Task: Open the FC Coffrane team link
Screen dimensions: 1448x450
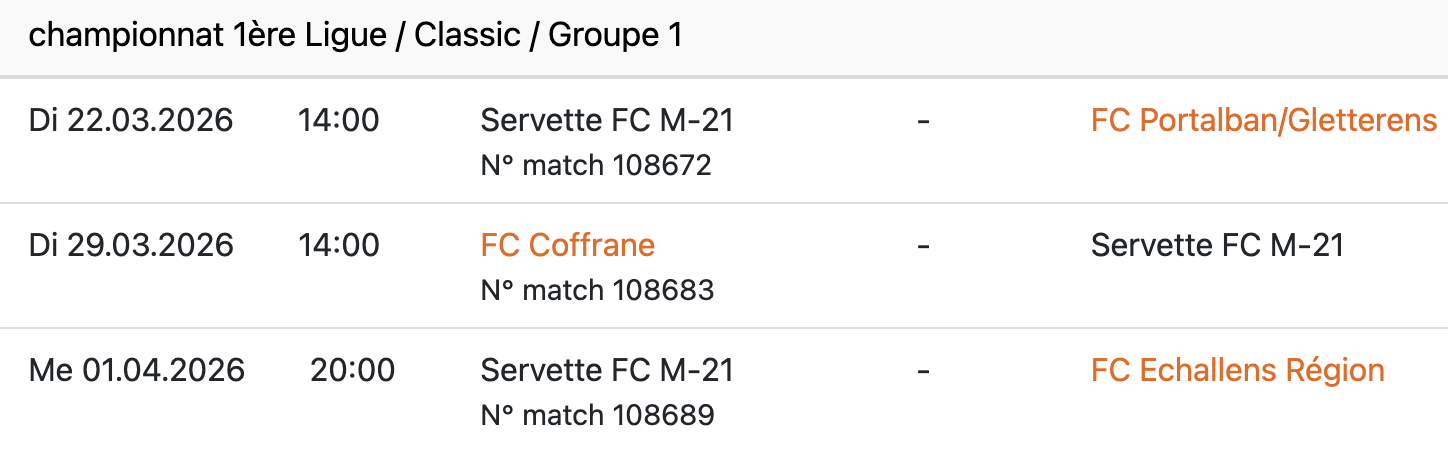Action: tap(567, 245)
